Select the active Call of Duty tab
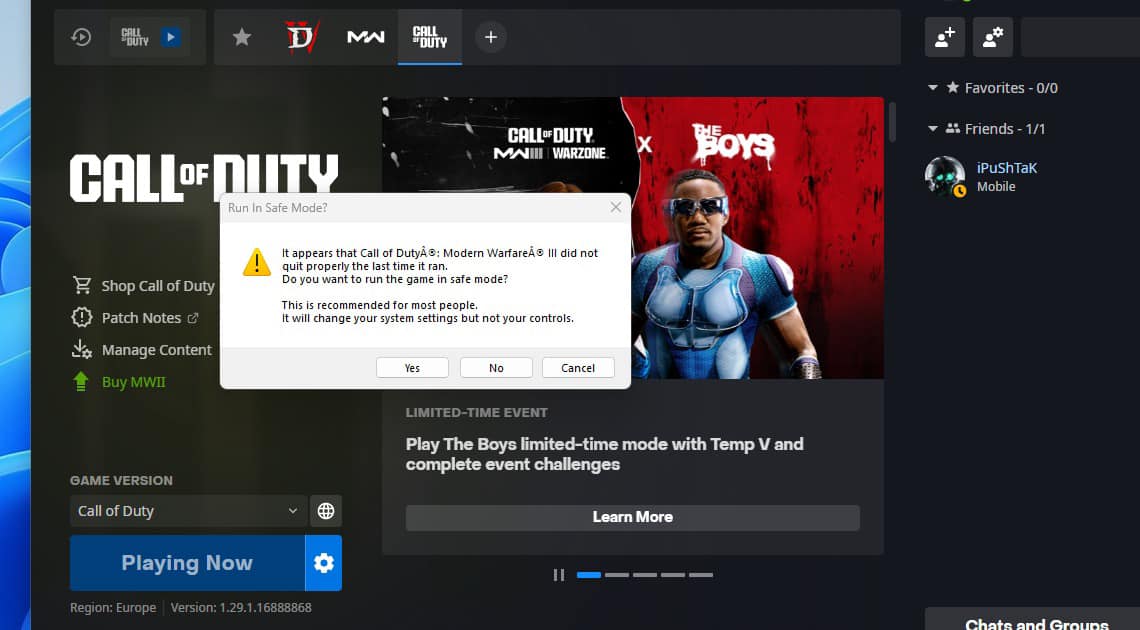1140x630 pixels. point(430,37)
